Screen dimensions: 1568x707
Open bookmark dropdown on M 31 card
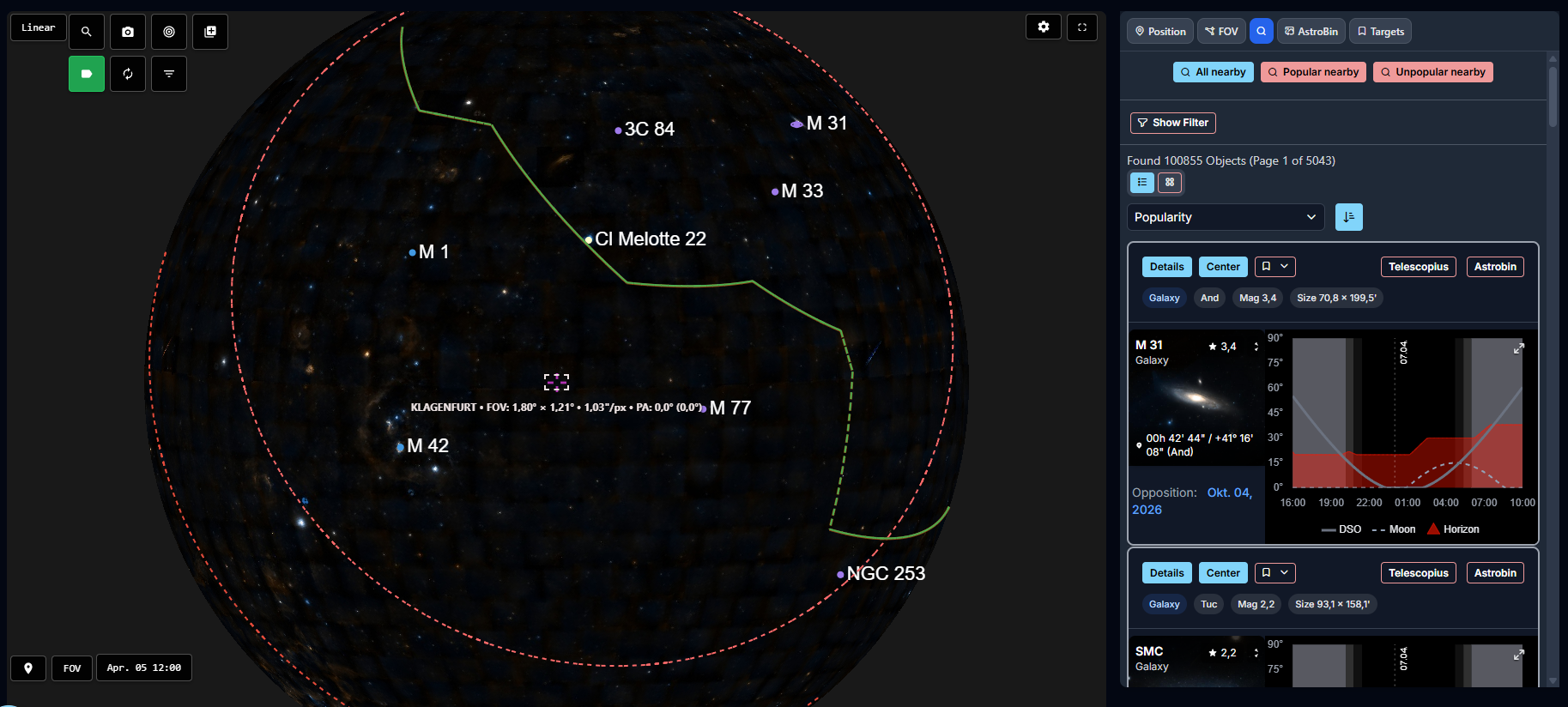coord(1275,267)
